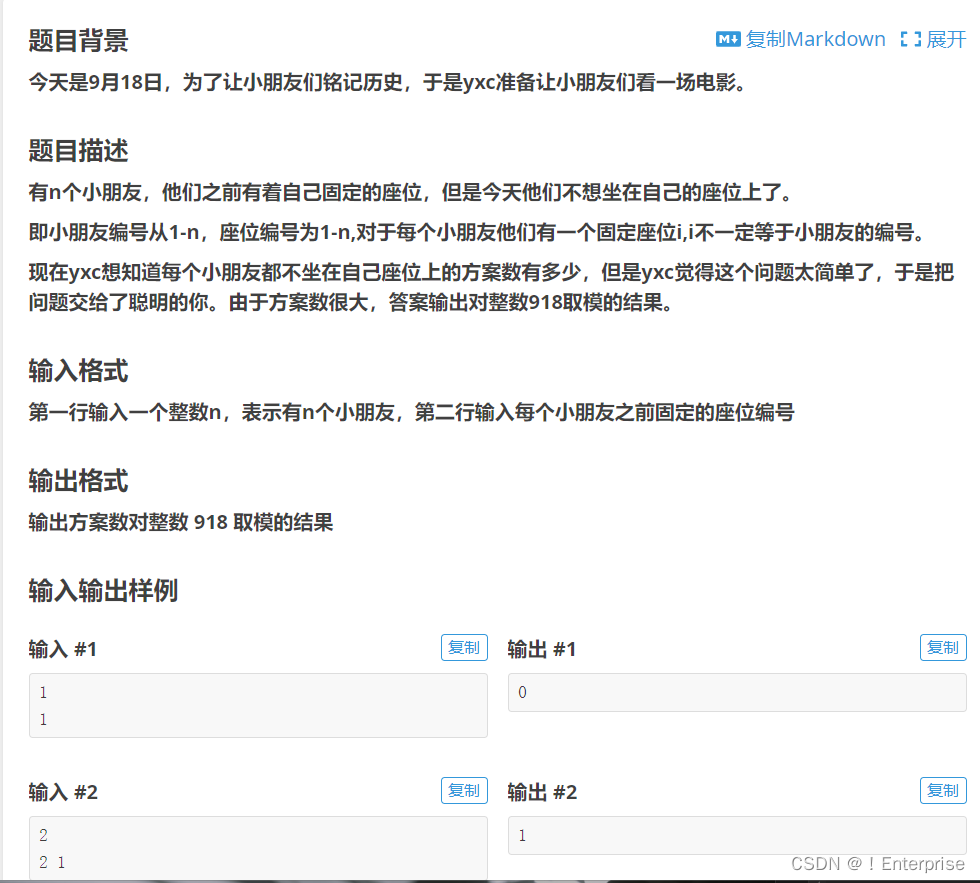Select the 题目背景 heading
The height and width of the screenshot is (883, 980).
[78, 41]
